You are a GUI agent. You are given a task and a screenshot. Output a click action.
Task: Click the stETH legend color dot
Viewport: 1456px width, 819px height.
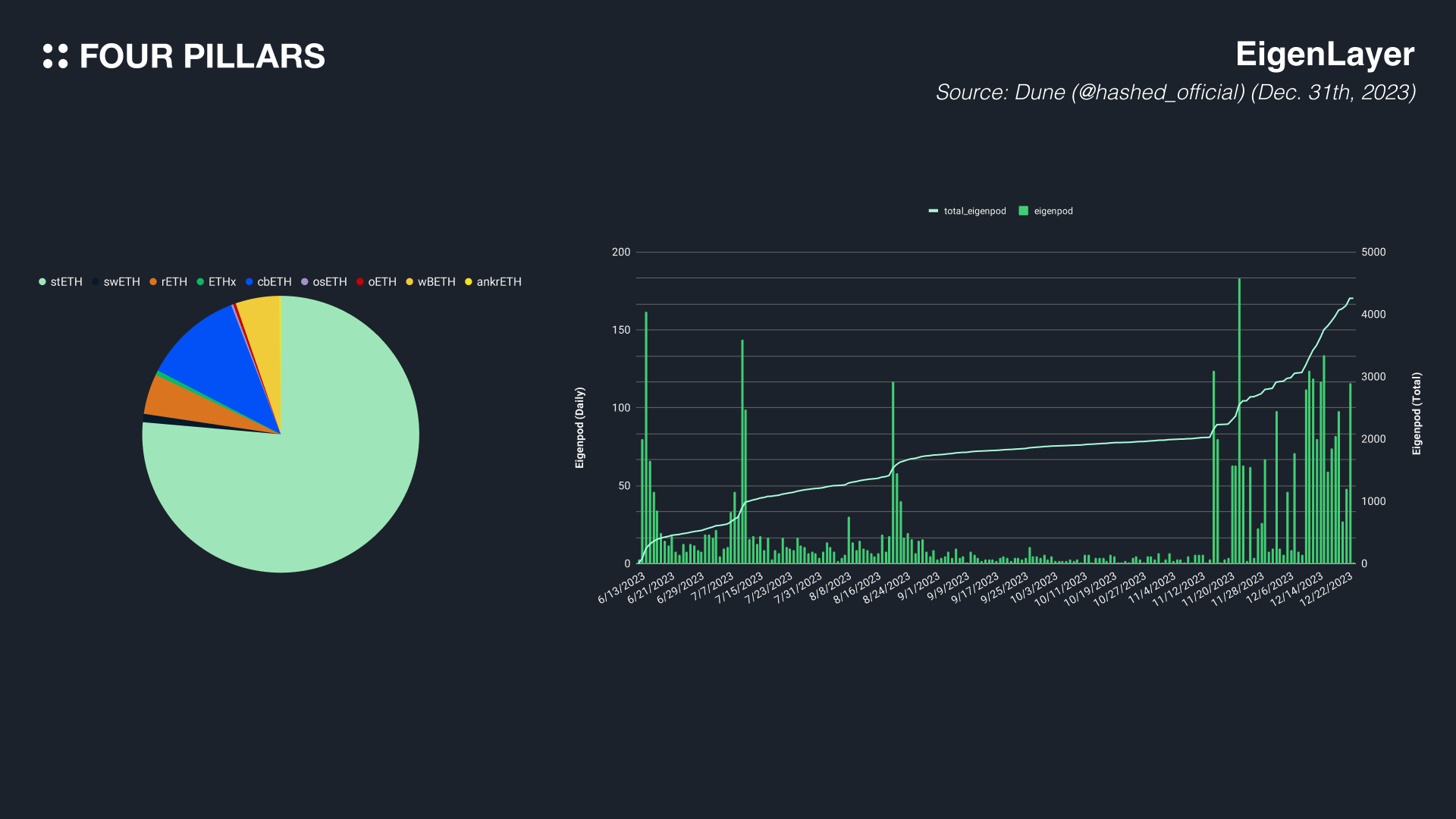pos(42,282)
